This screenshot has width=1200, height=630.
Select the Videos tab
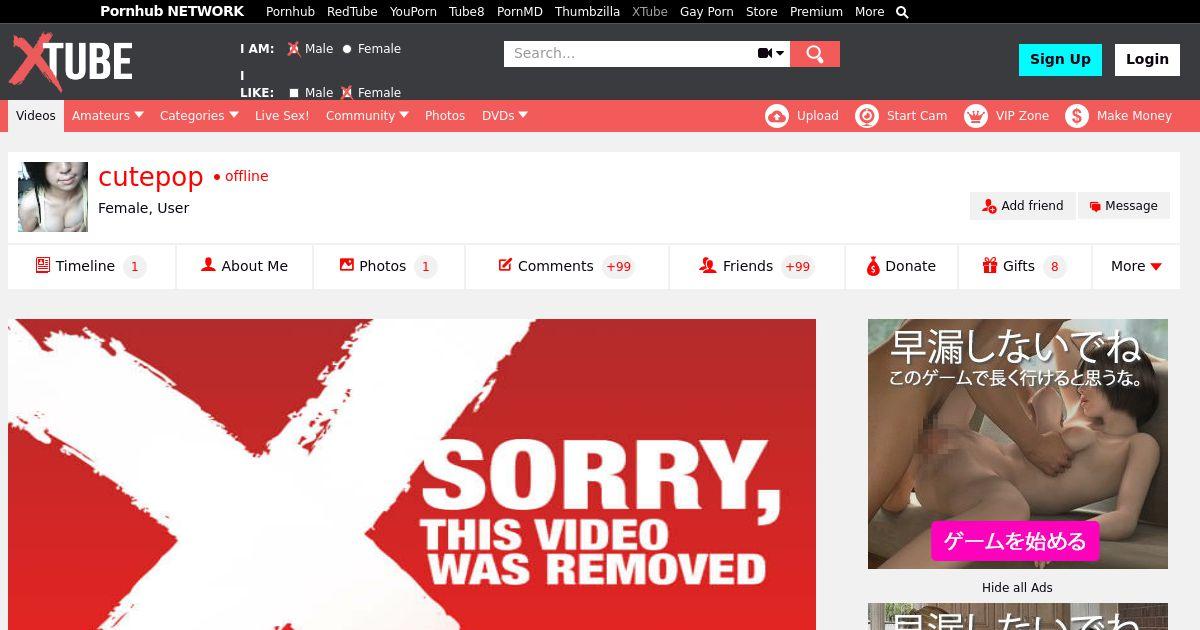pos(36,116)
